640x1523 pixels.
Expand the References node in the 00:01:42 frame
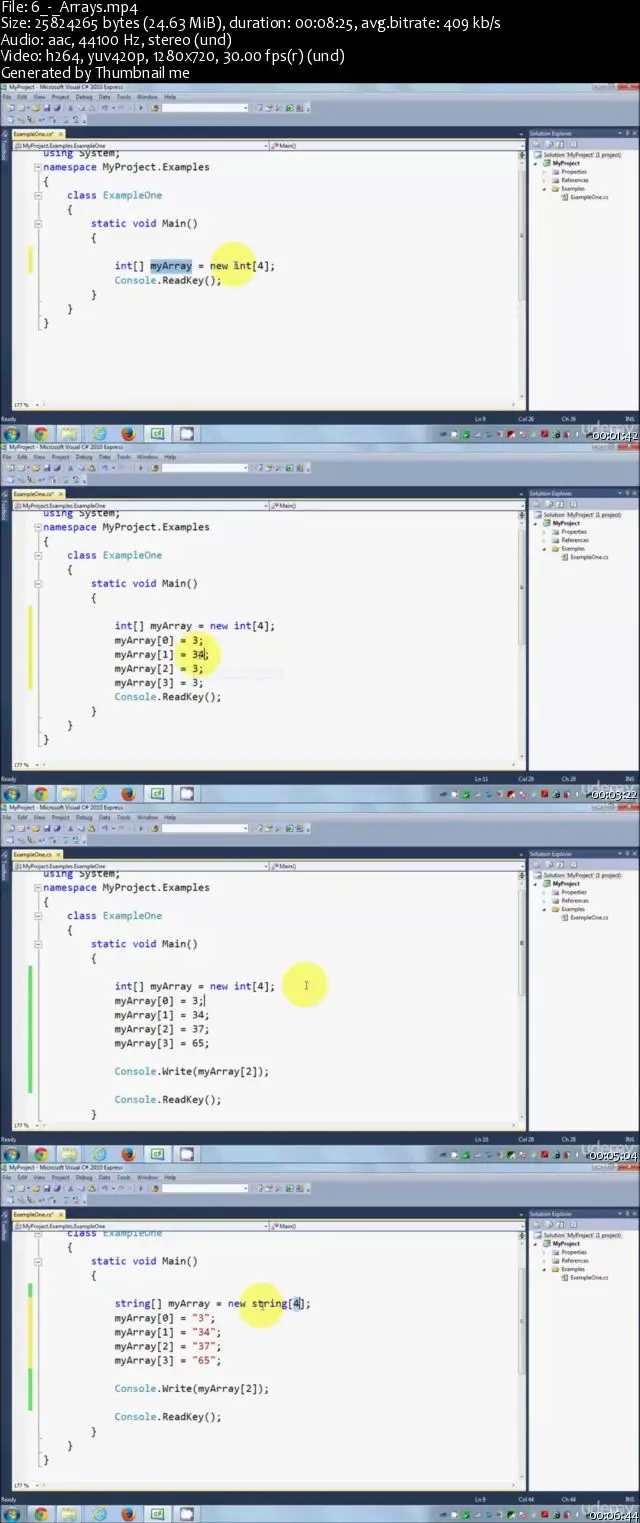coord(544,180)
